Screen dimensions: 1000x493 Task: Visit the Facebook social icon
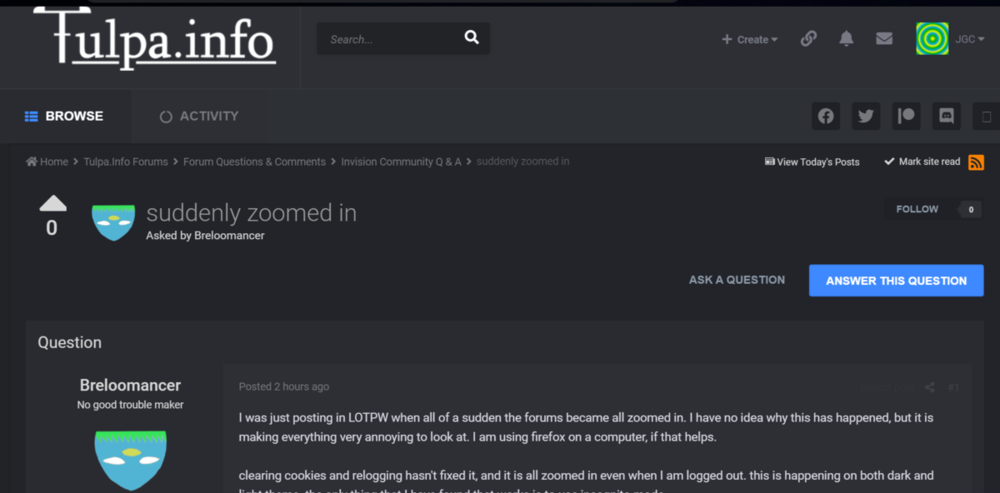tap(825, 116)
